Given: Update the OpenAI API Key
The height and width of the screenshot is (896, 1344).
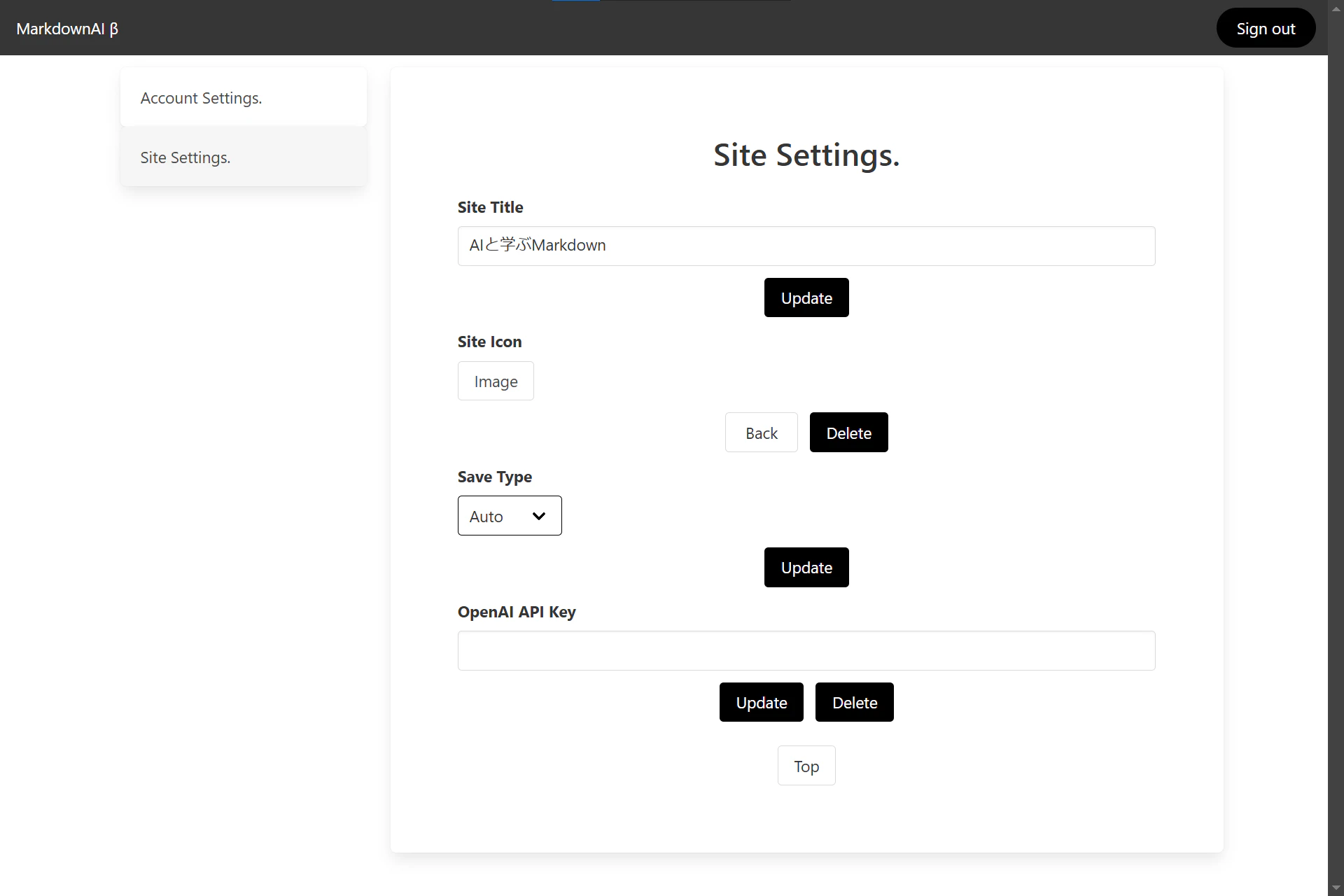Looking at the screenshot, I should coord(761,702).
